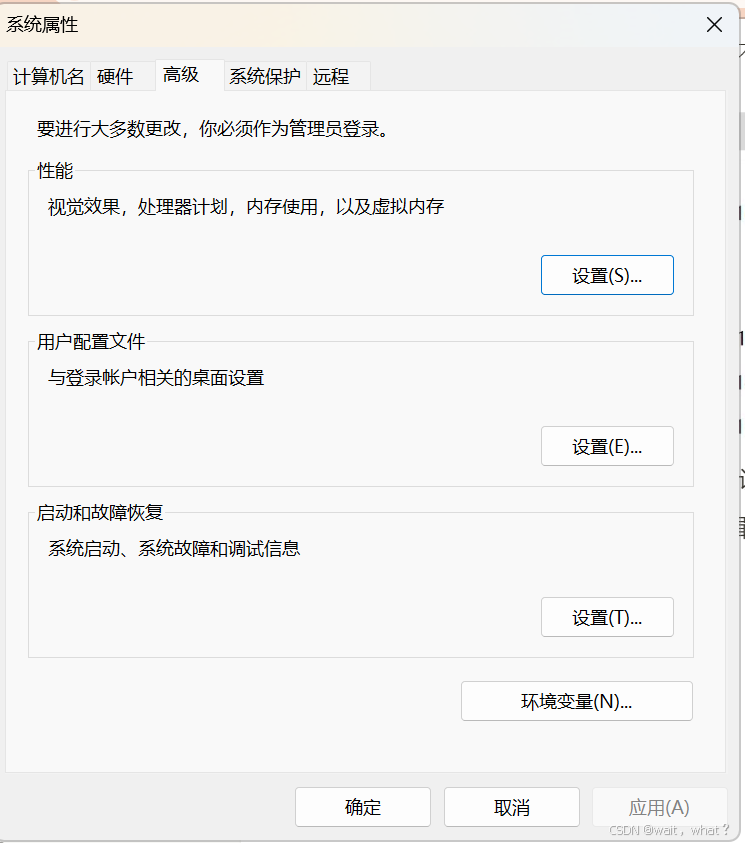The image size is (745, 843).
Task: Click the 启动和故障恢复 group label
Action: click(x=100, y=512)
